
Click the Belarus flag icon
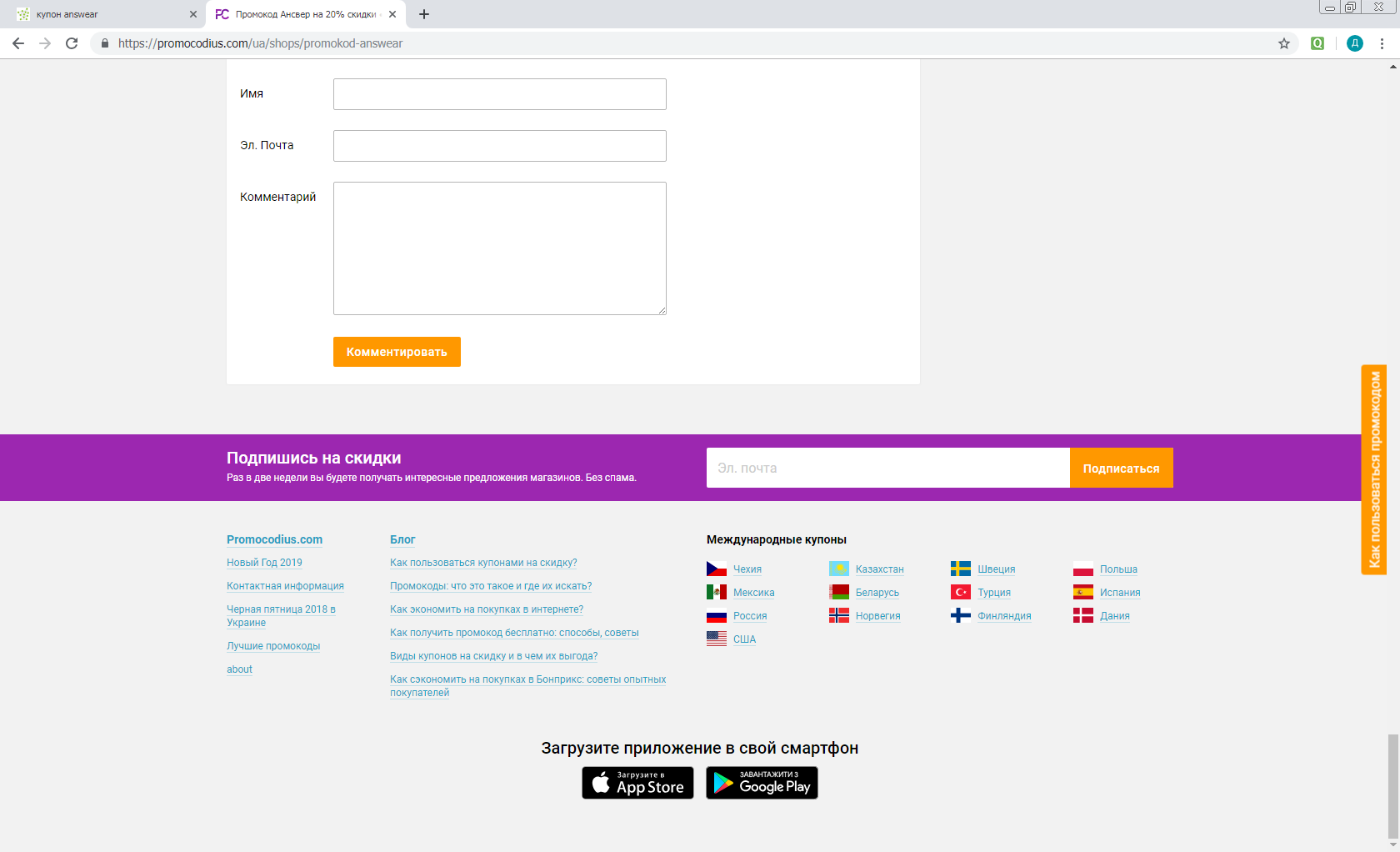coord(839,592)
